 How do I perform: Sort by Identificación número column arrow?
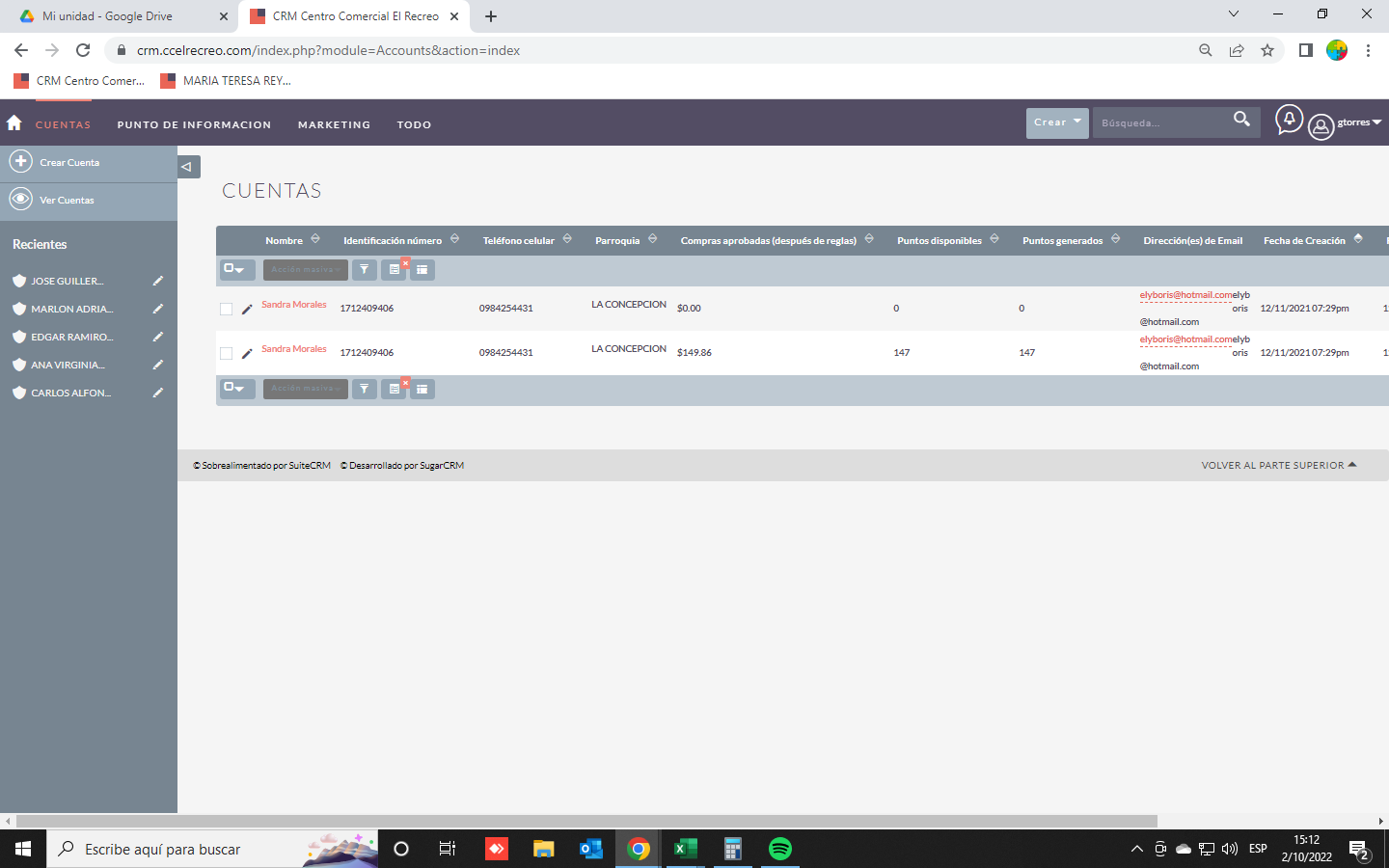pyautogui.click(x=454, y=239)
